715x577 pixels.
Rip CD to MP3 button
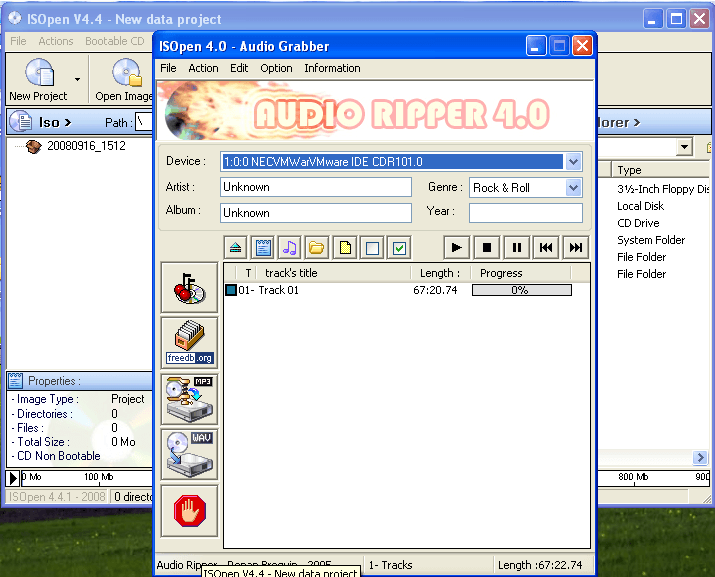(189, 399)
